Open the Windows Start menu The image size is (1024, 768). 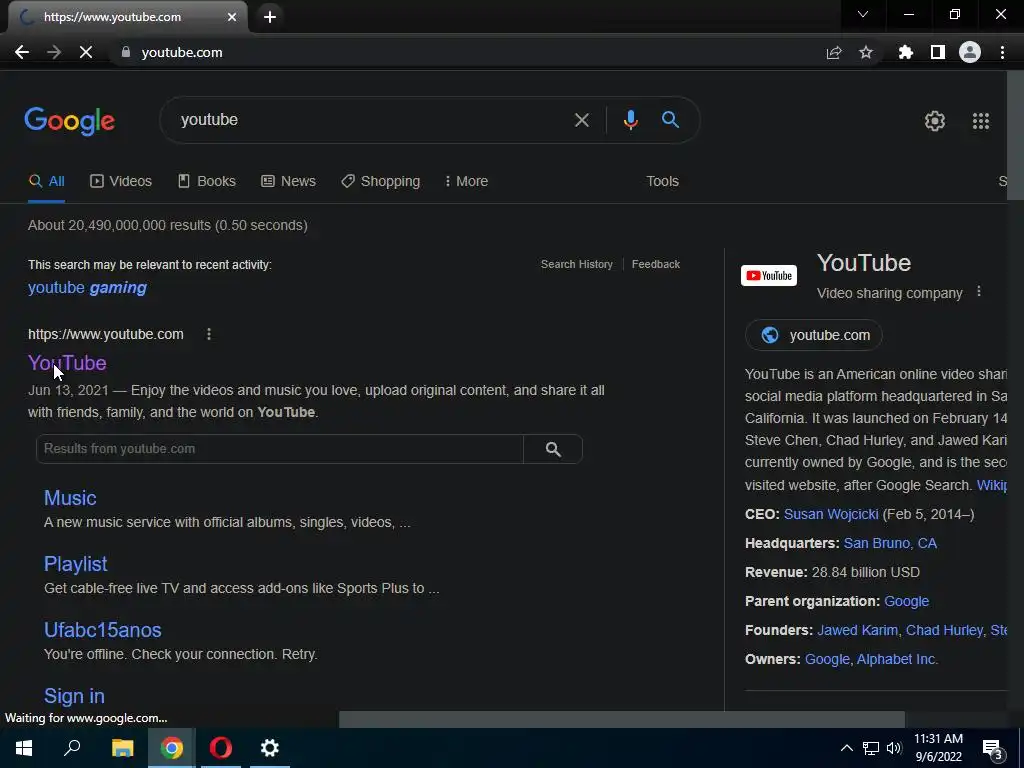pyautogui.click(x=24, y=748)
